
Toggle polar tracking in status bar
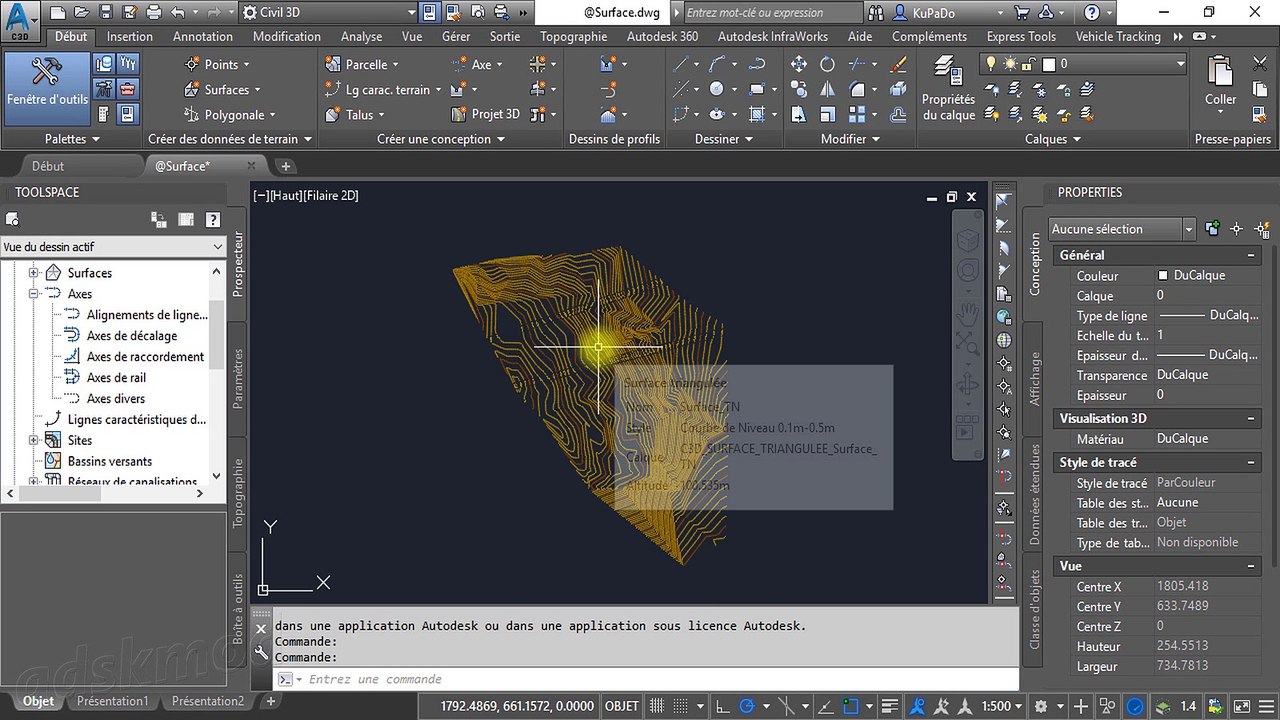tap(747, 706)
